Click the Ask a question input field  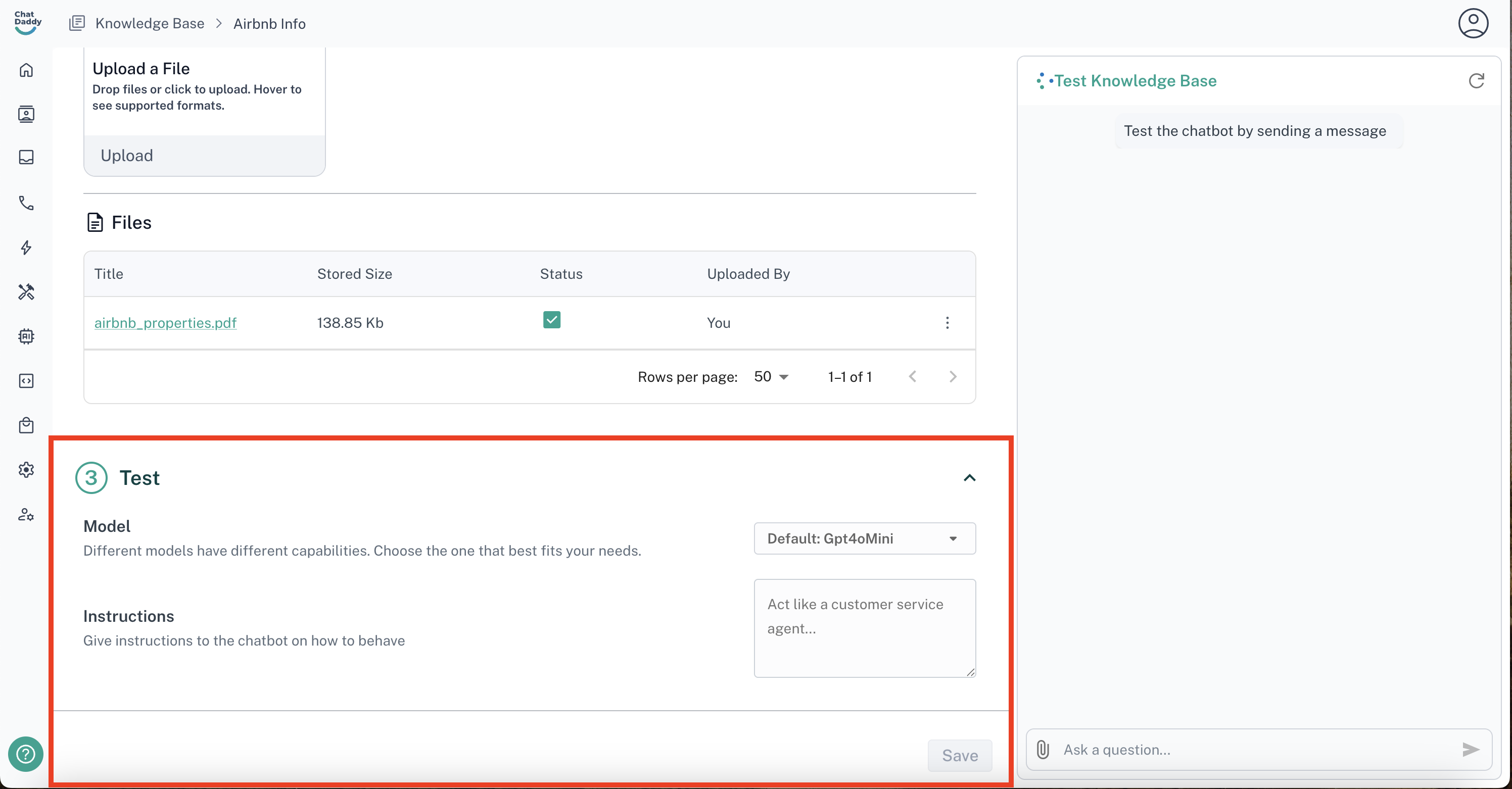[x=1256, y=749]
